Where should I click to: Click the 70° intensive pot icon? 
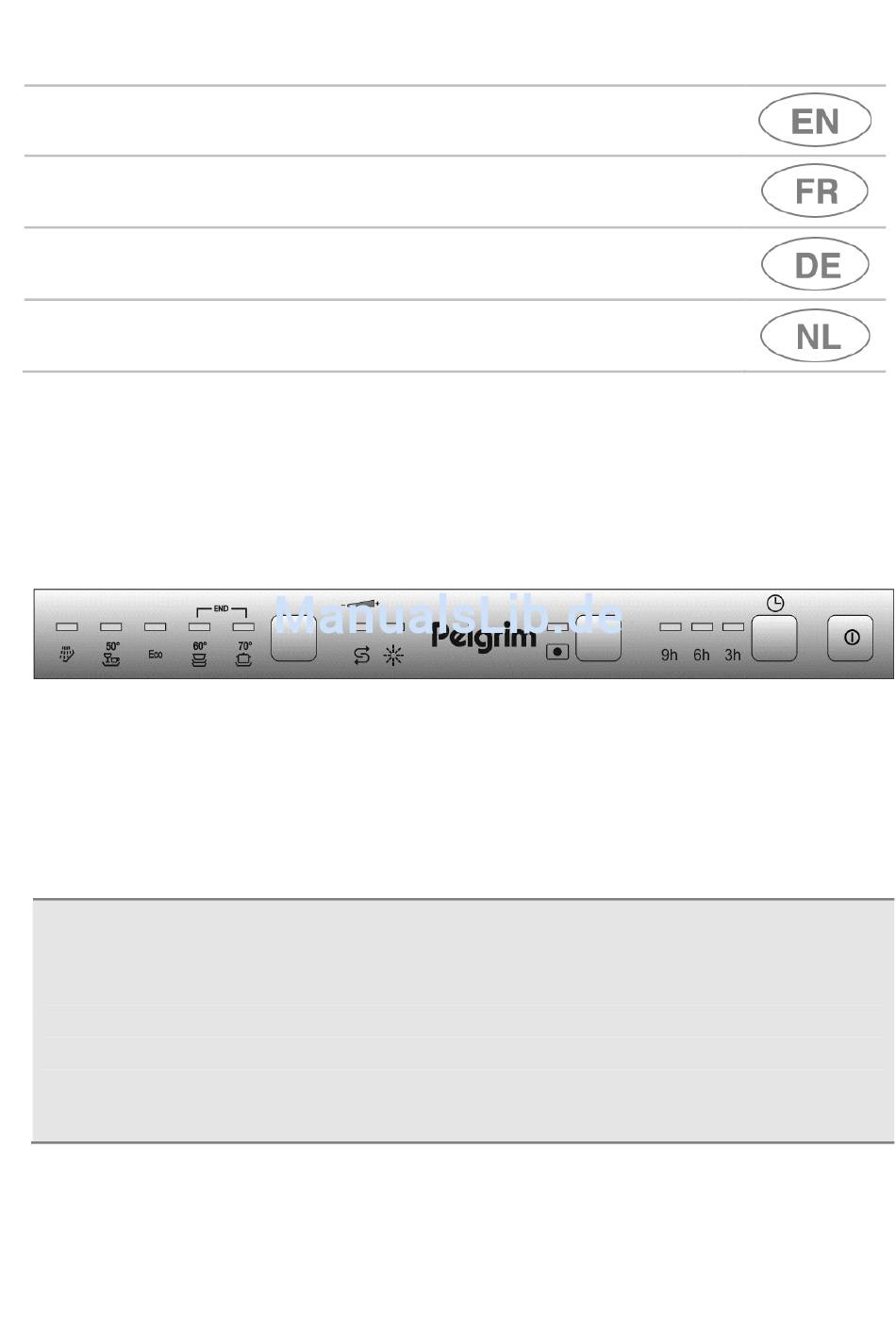click(244, 654)
